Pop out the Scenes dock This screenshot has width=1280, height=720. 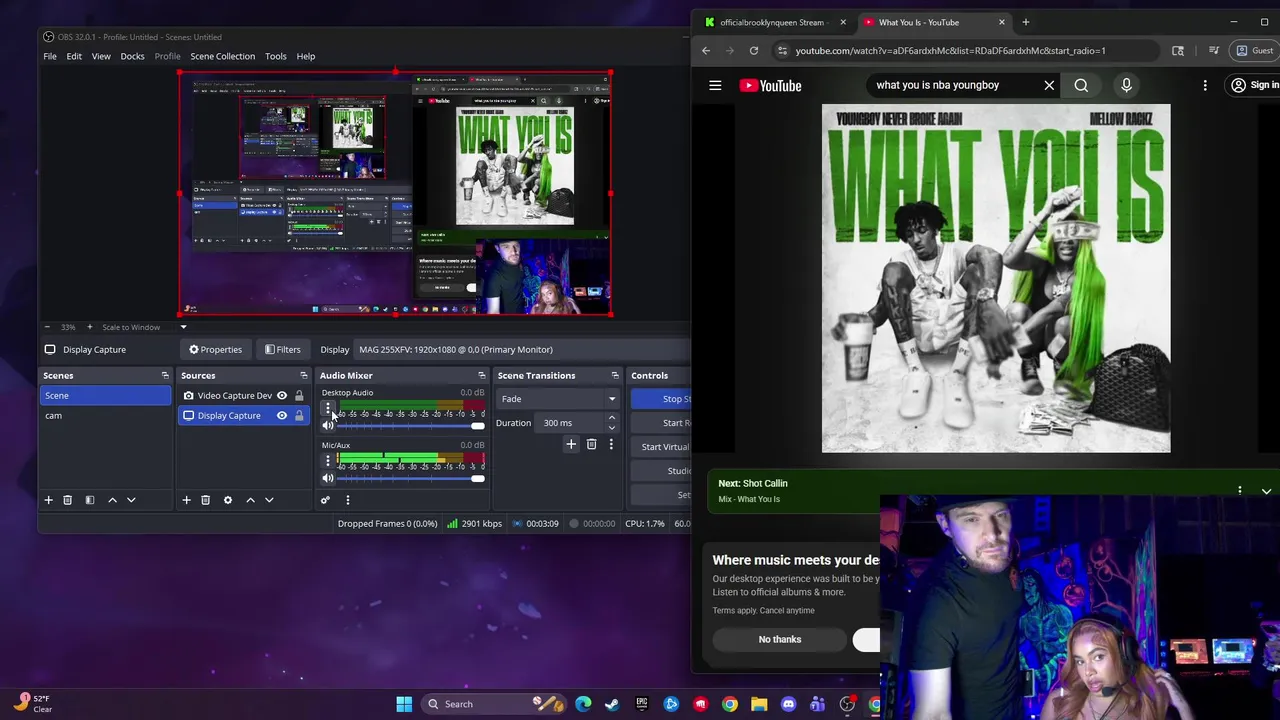pyautogui.click(x=165, y=376)
